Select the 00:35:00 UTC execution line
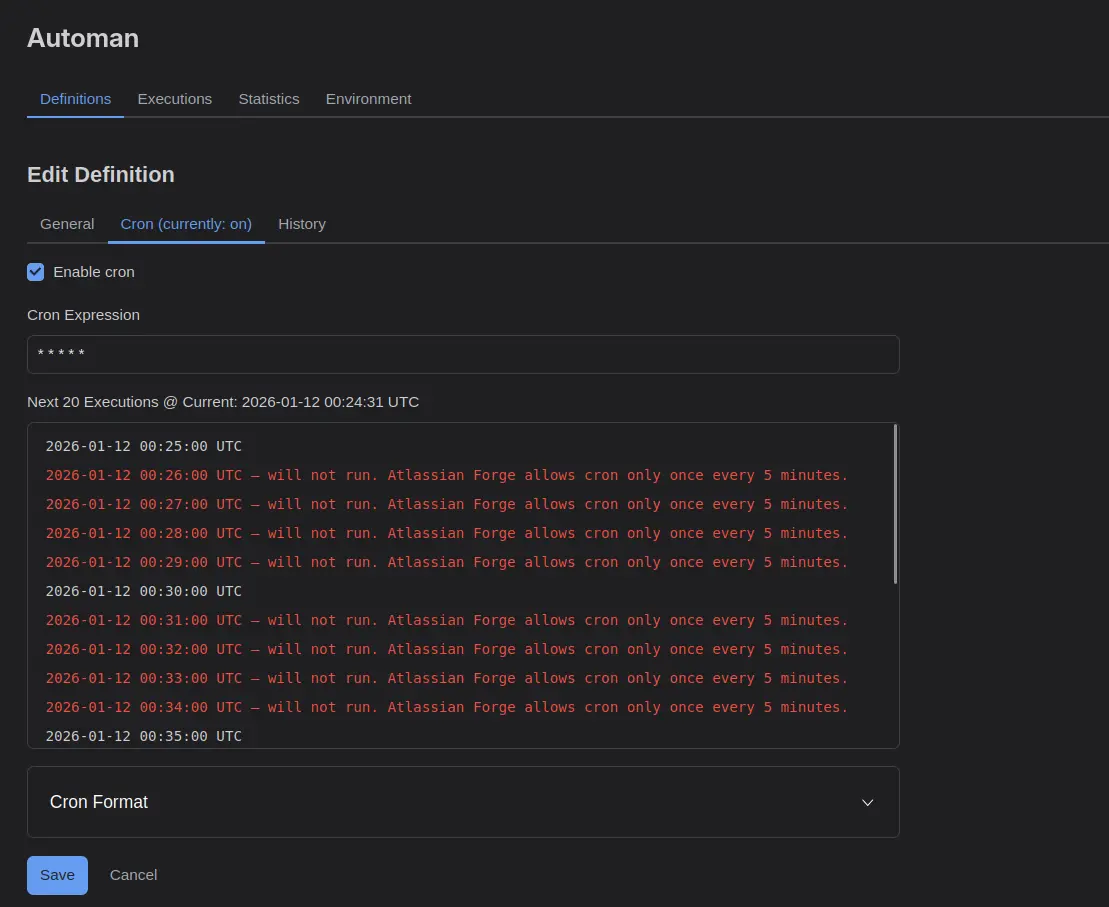The height and width of the screenshot is (907, 1109). pos(143,736)
